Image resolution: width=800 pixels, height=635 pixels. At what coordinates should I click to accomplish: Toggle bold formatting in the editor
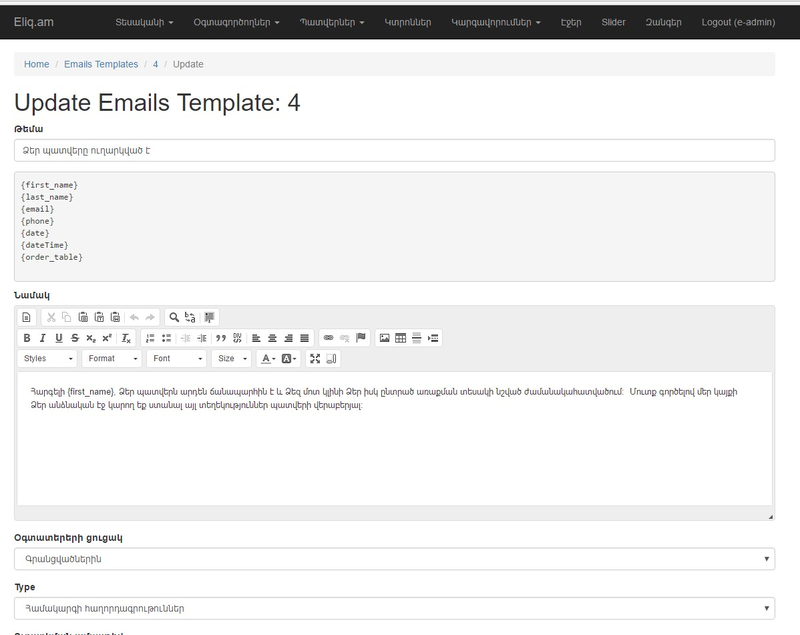click(27, 338)
